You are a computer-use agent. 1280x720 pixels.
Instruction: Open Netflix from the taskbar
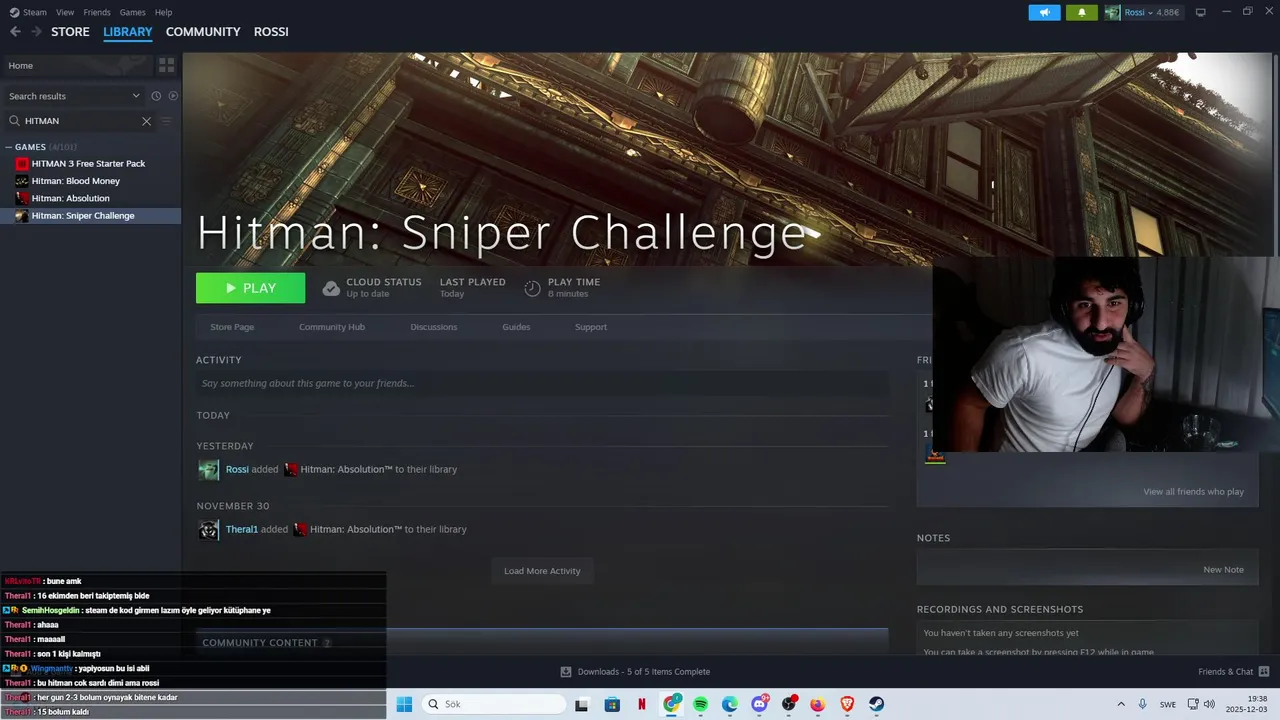click(642, 704)
